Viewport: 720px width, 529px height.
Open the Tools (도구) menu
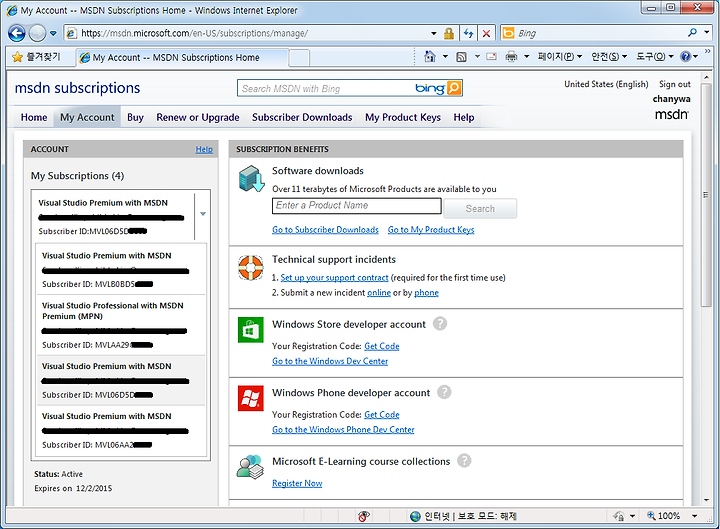point(654,56)
